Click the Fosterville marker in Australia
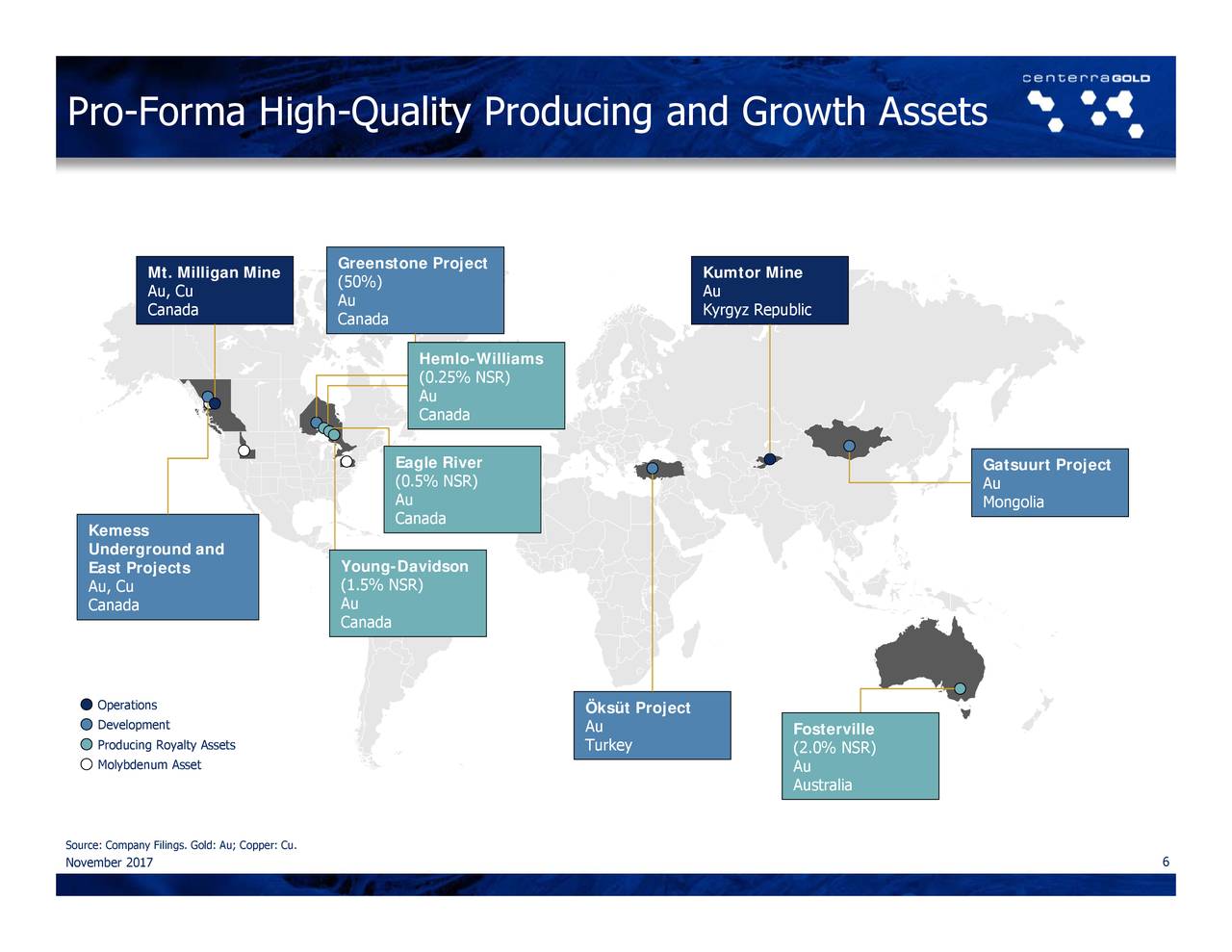1232x952 pixels. click(x=961, y=688)
